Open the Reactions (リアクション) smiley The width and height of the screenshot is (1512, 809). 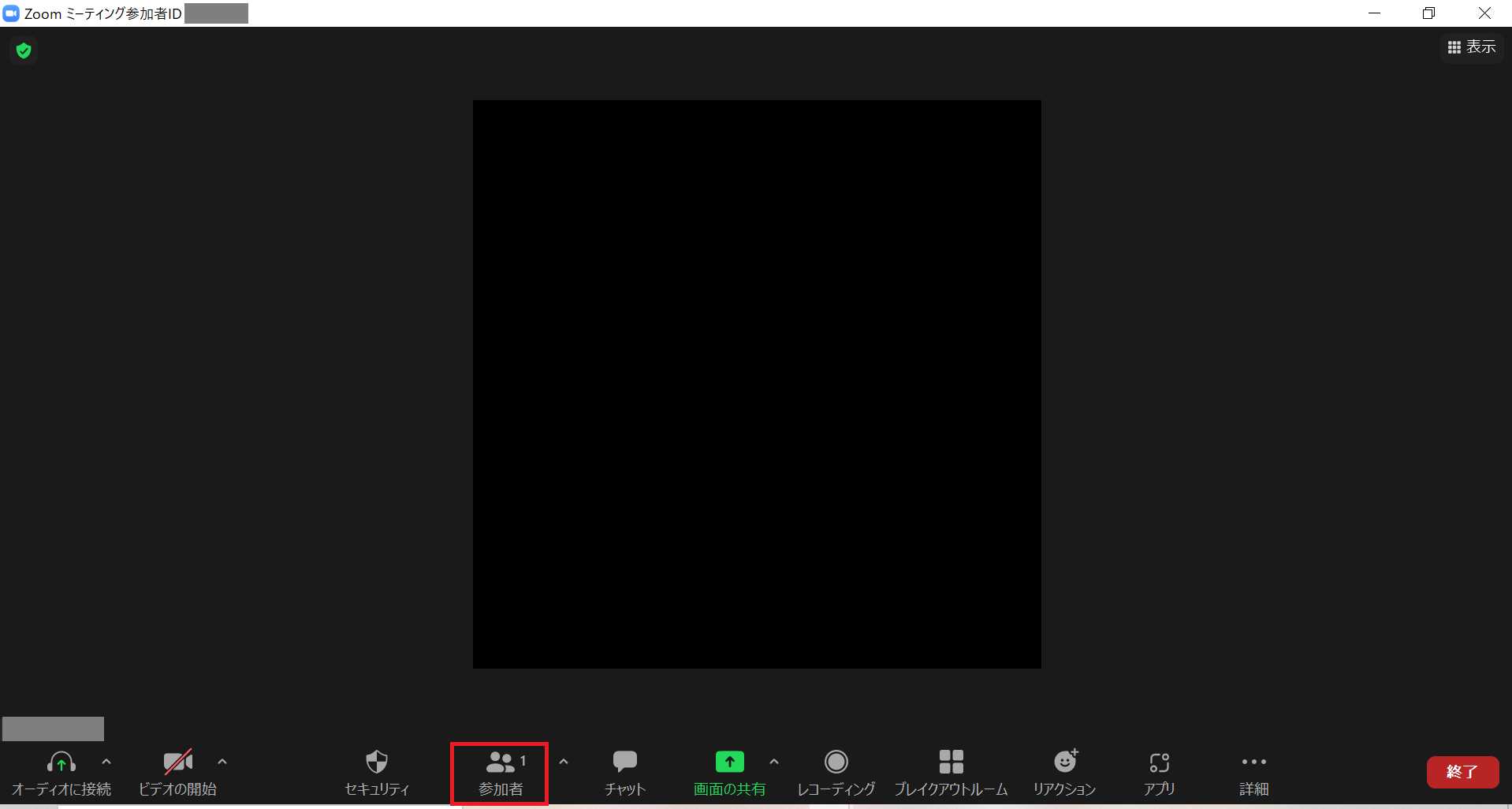1064,773
